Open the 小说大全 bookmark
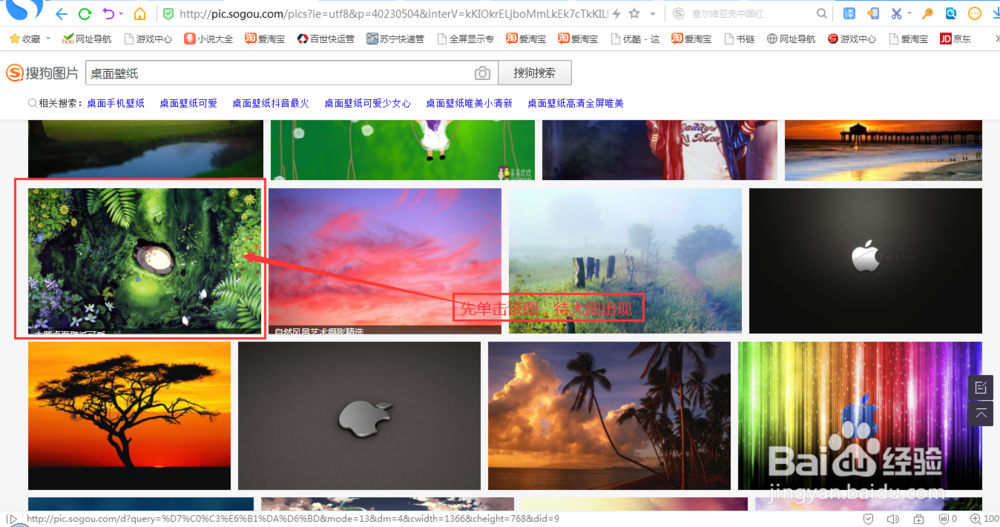This screenshot has width=1000, height=527. tap(208, 39)
